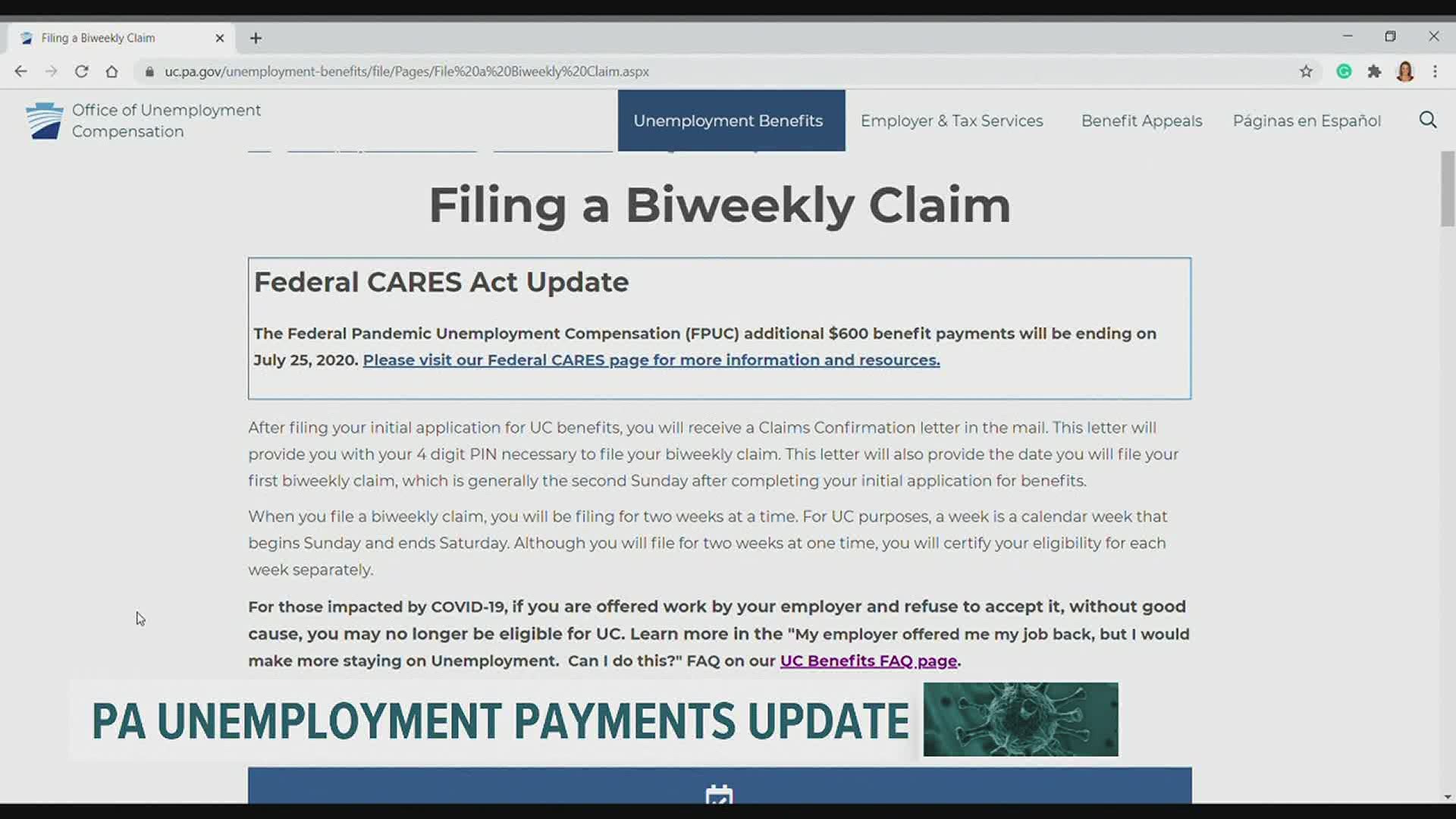The image size is (1456, 819).
Task: Click the Employer & Tax Services menu item
Action: coord(951,120)
